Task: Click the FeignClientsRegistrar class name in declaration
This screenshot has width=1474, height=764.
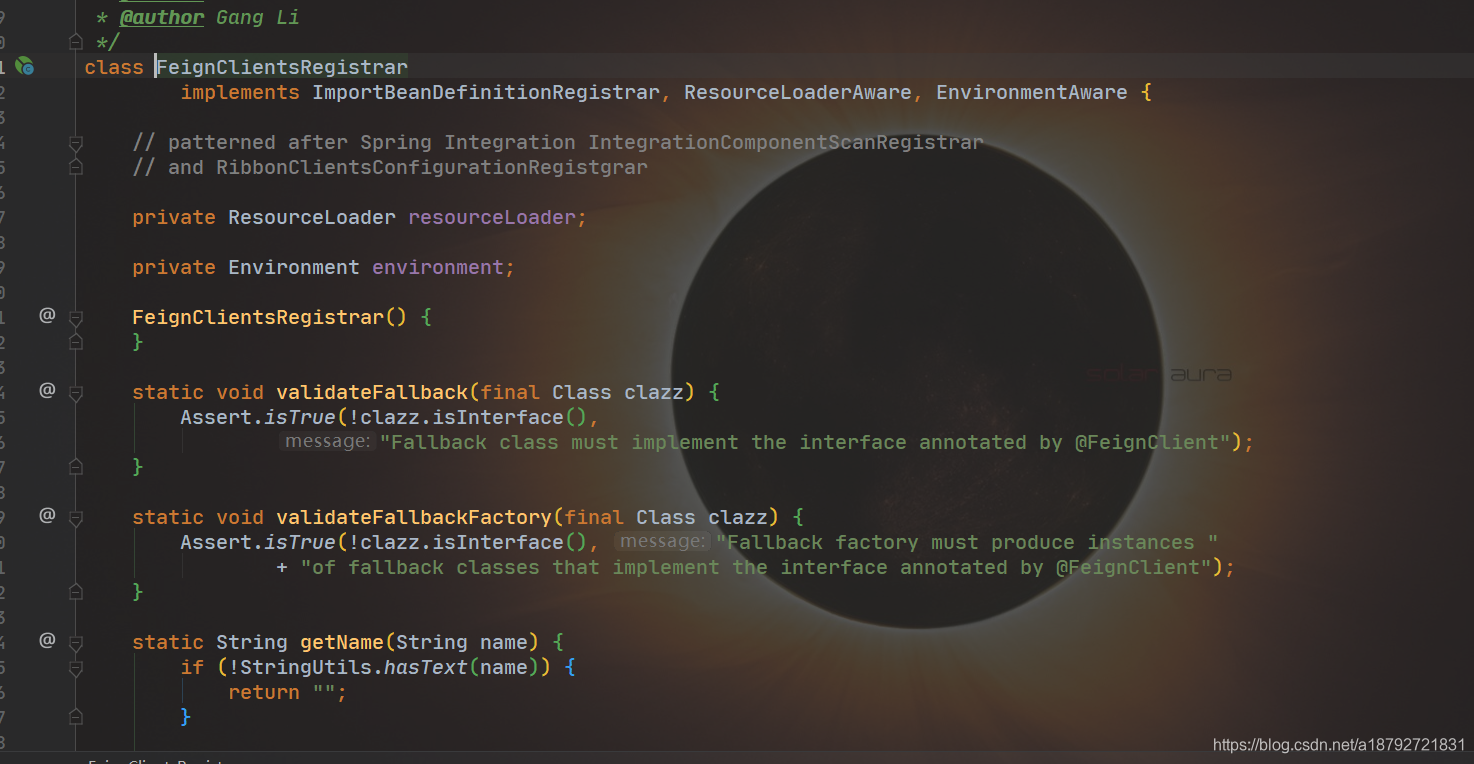Action: pyautogui.click(x=282, y=67)
